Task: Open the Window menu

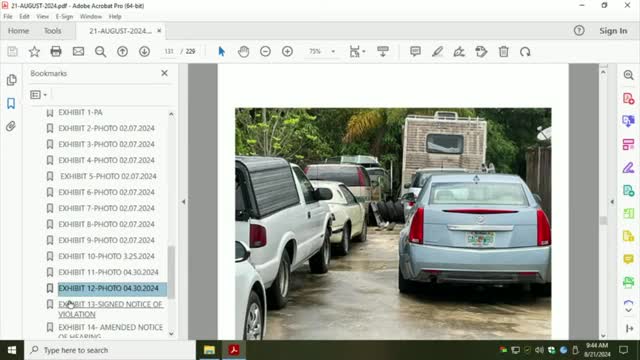Action: click(x=91, y=16)
